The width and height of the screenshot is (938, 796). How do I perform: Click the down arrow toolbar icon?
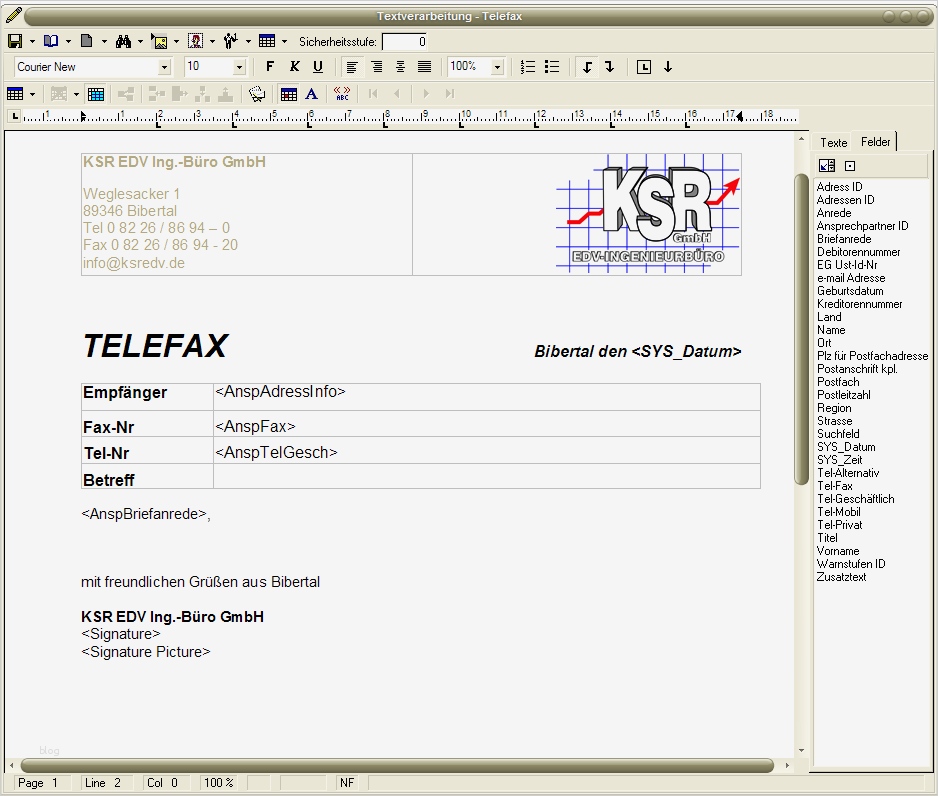coord(668,66)
